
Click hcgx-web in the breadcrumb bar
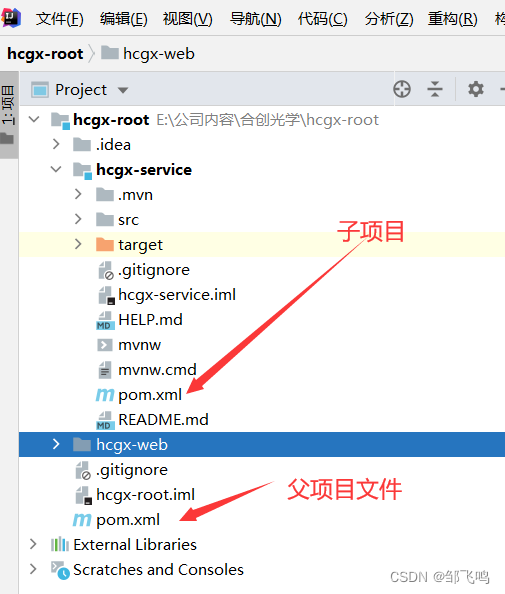pos(159,54)
